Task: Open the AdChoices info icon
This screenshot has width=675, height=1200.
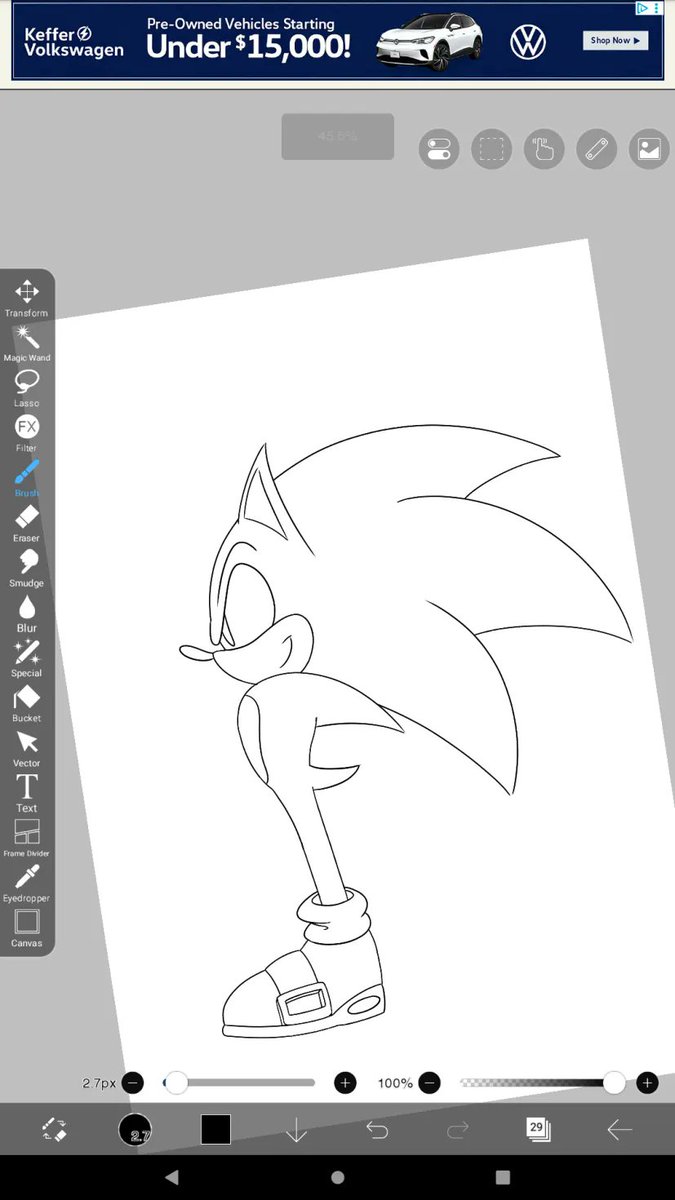Action: tap(643, 8)
